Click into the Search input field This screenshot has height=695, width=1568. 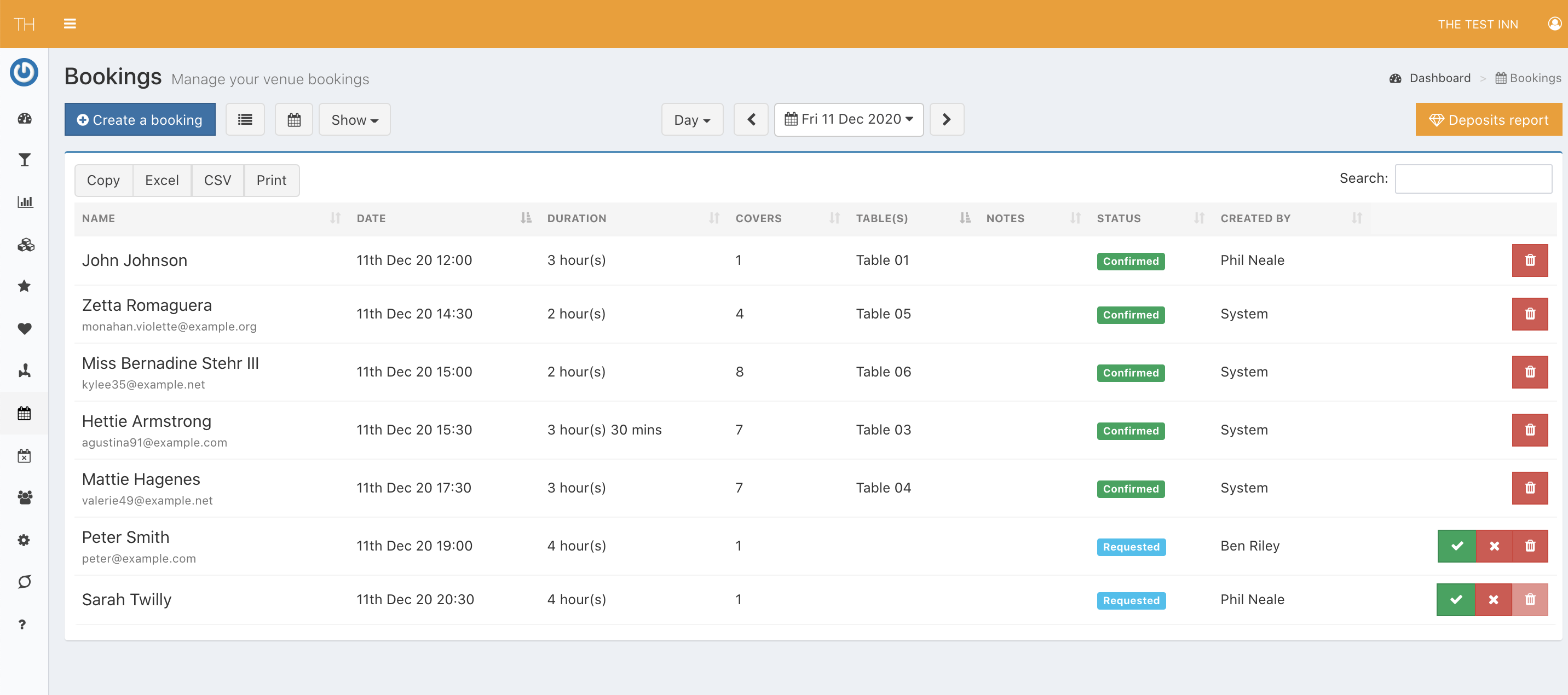pyautogui.click(x=1472, y=179)
